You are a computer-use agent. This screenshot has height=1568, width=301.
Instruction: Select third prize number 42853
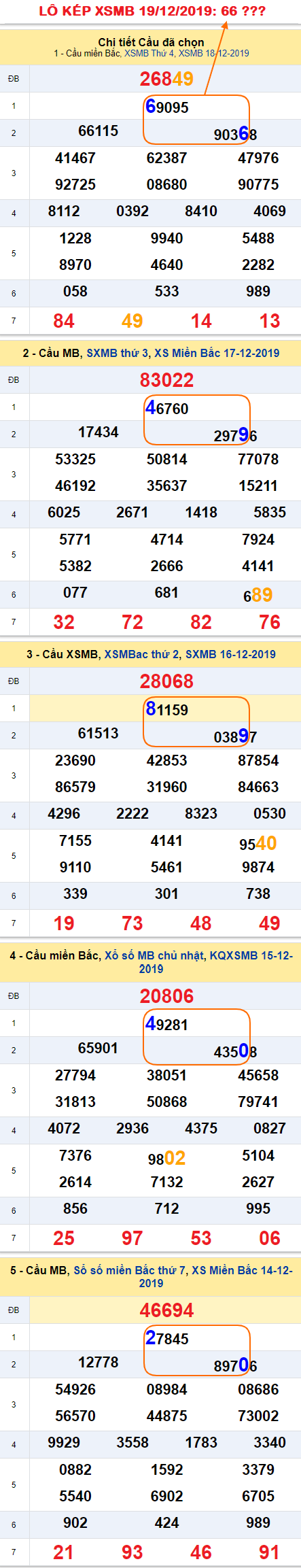pyautogui.click(x=166, y=761)
